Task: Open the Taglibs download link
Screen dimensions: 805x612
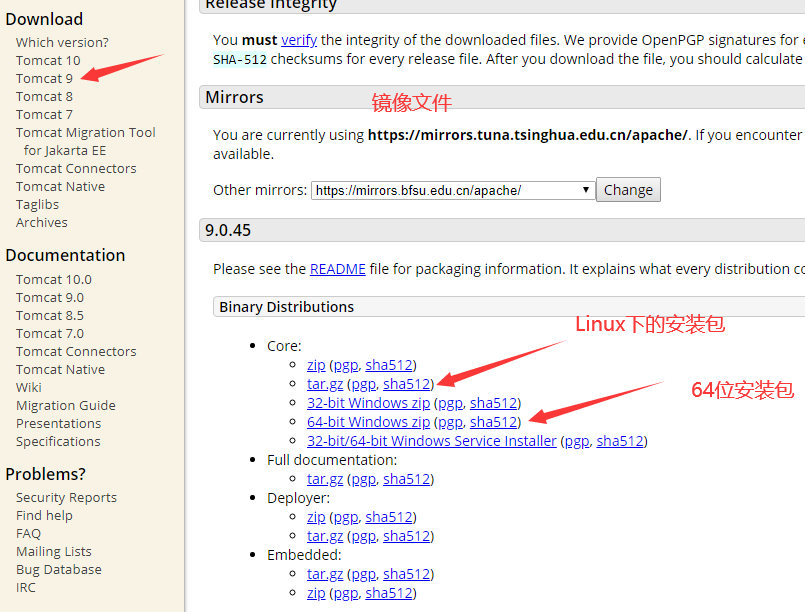Action: tap(37, 204)
